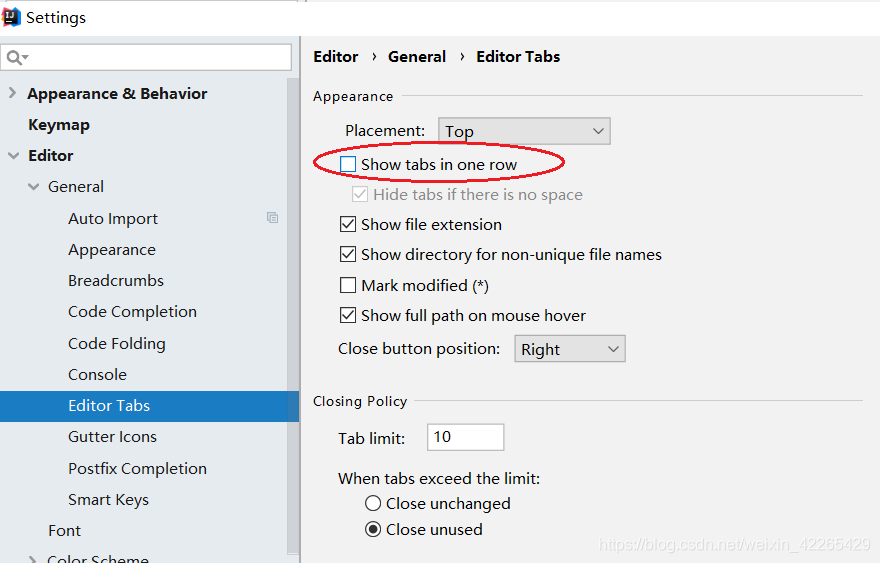880x563 pixels.
Task: Collapse the Editor tree node
Action: pos(13,155)
